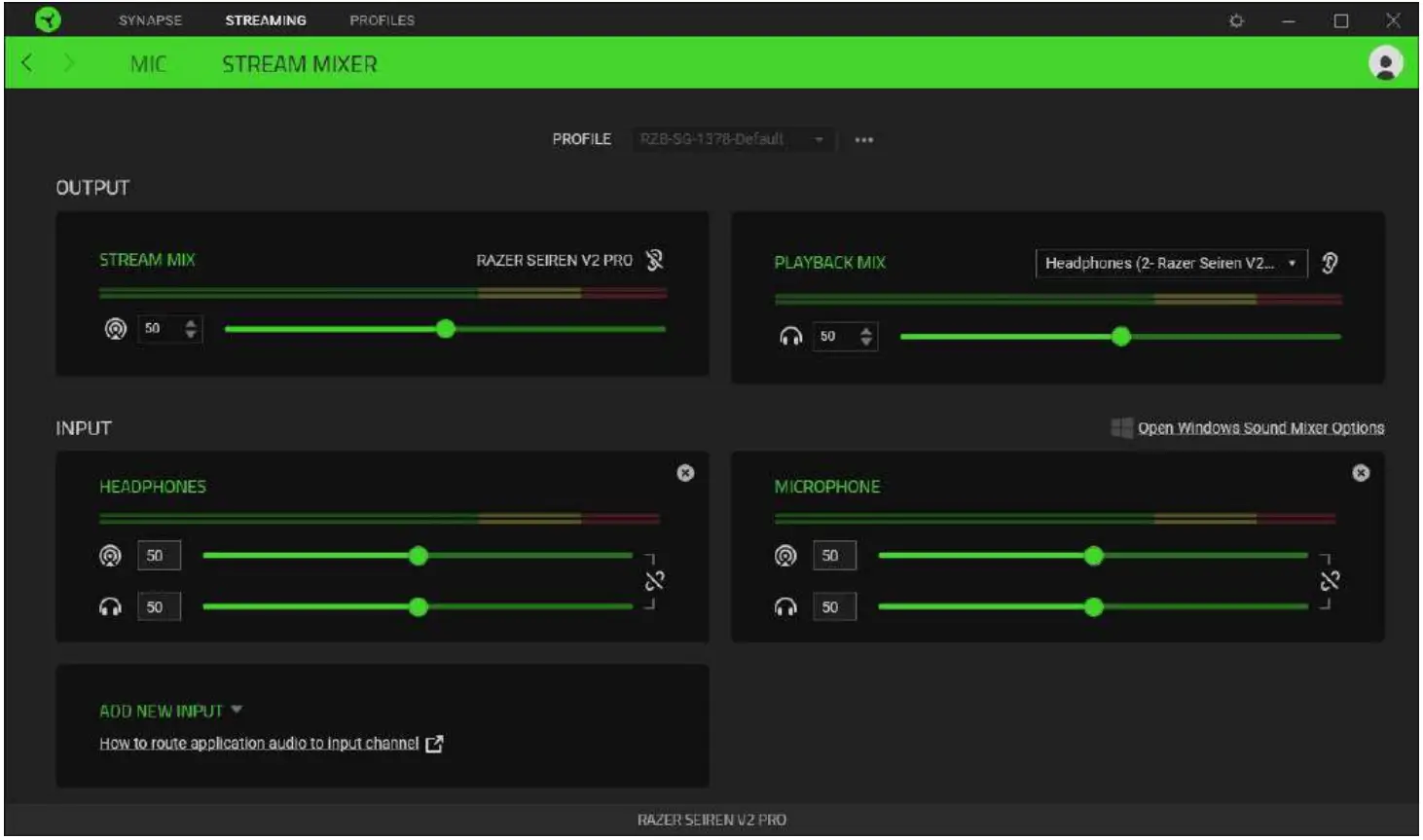Click the external link icon beside routing help
The height and width of the screenshot is (840, 1423).
pyautogui.click(x=434, y=744)
